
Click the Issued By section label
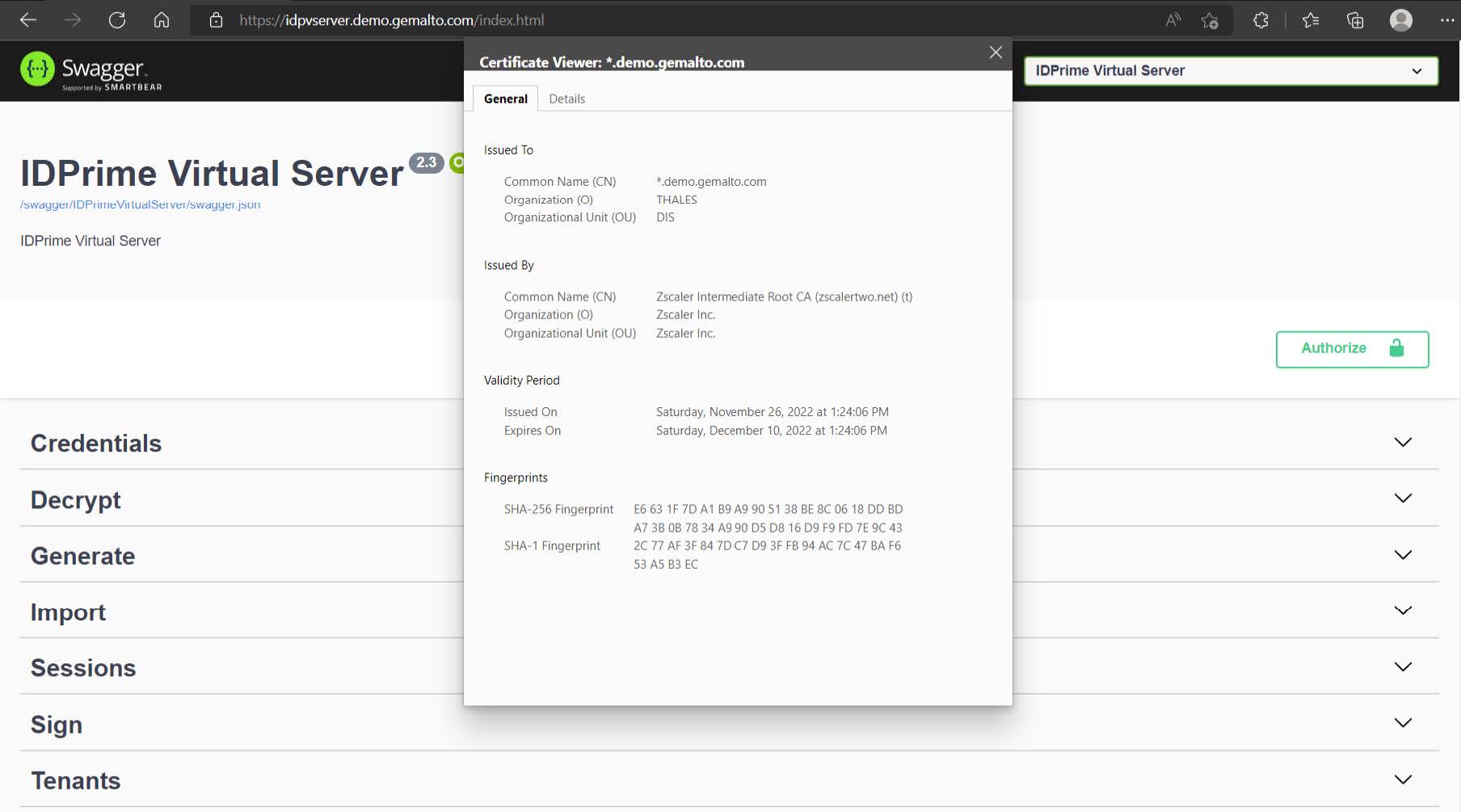pyautogui.click(x=509, y=265)
